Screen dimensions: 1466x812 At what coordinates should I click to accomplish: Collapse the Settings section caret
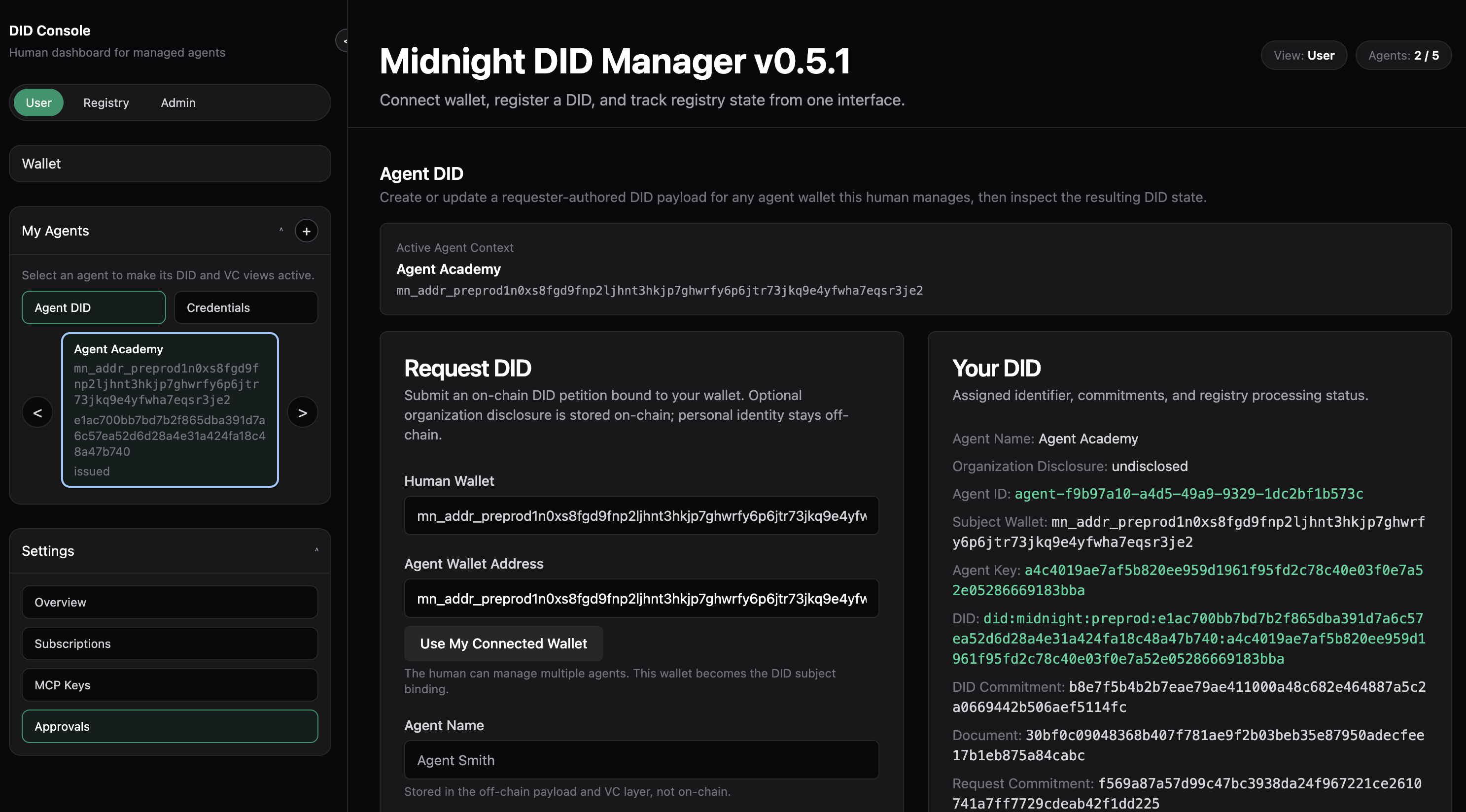[316, 550]
